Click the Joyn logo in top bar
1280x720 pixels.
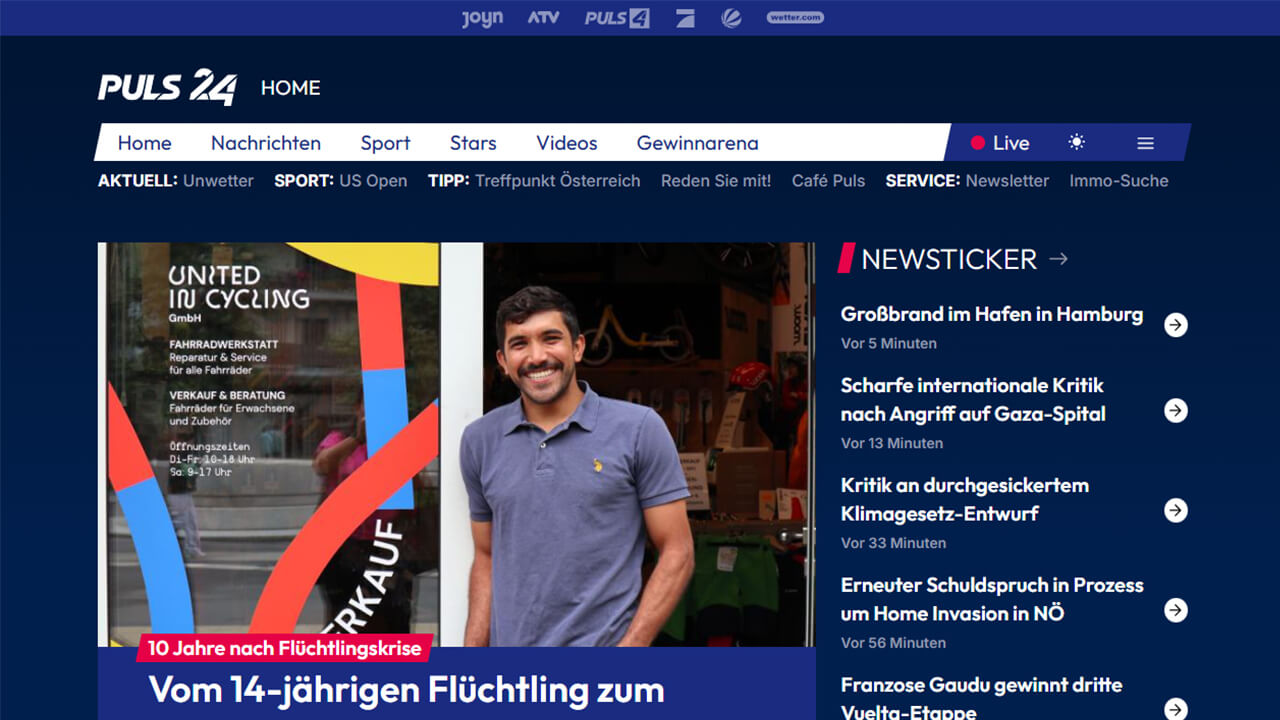point(482,18)
